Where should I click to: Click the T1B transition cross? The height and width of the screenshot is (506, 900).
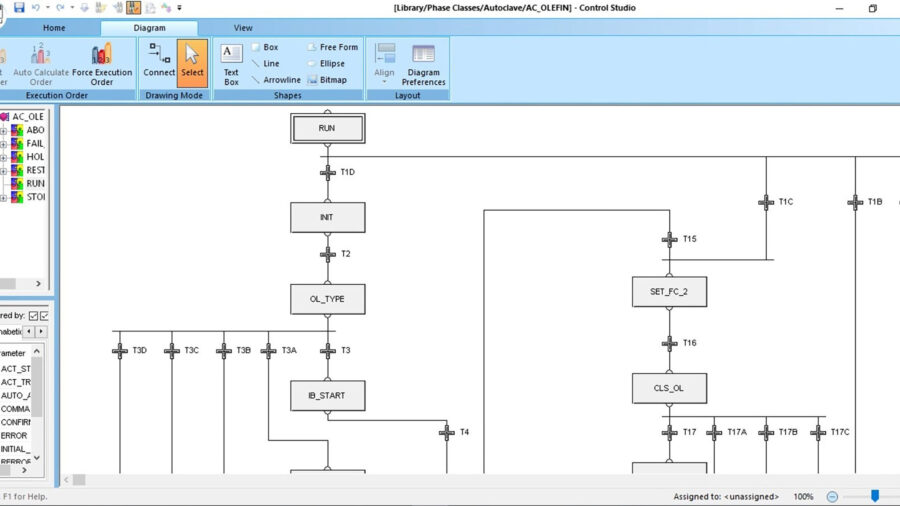(855, 202)
